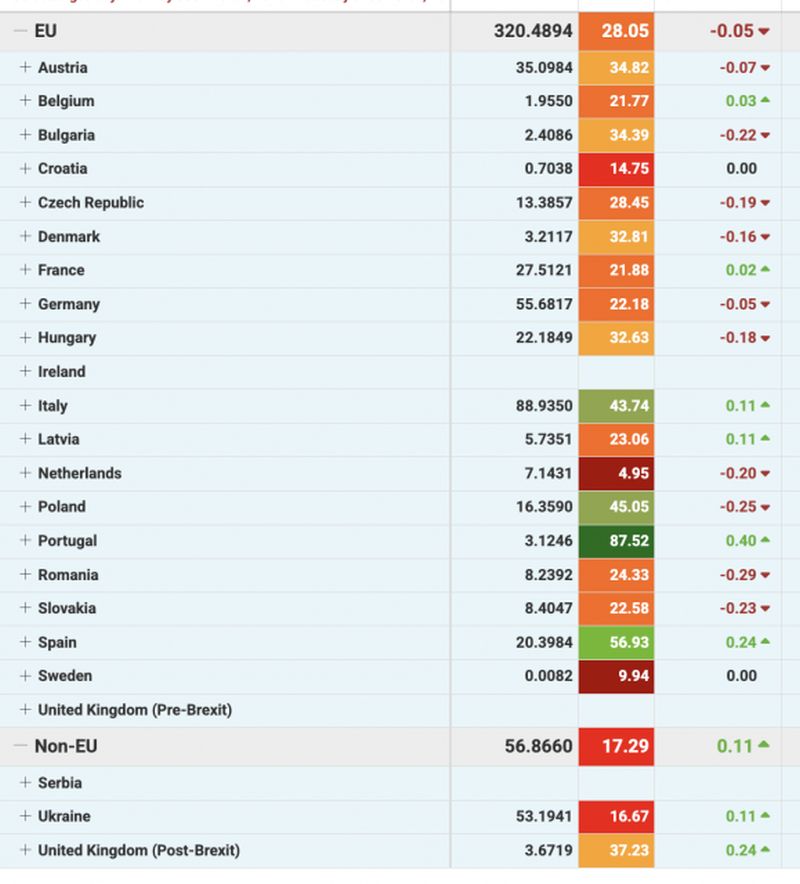
Task: Click the plus icon beside Belgium
Action: [26, 101]
